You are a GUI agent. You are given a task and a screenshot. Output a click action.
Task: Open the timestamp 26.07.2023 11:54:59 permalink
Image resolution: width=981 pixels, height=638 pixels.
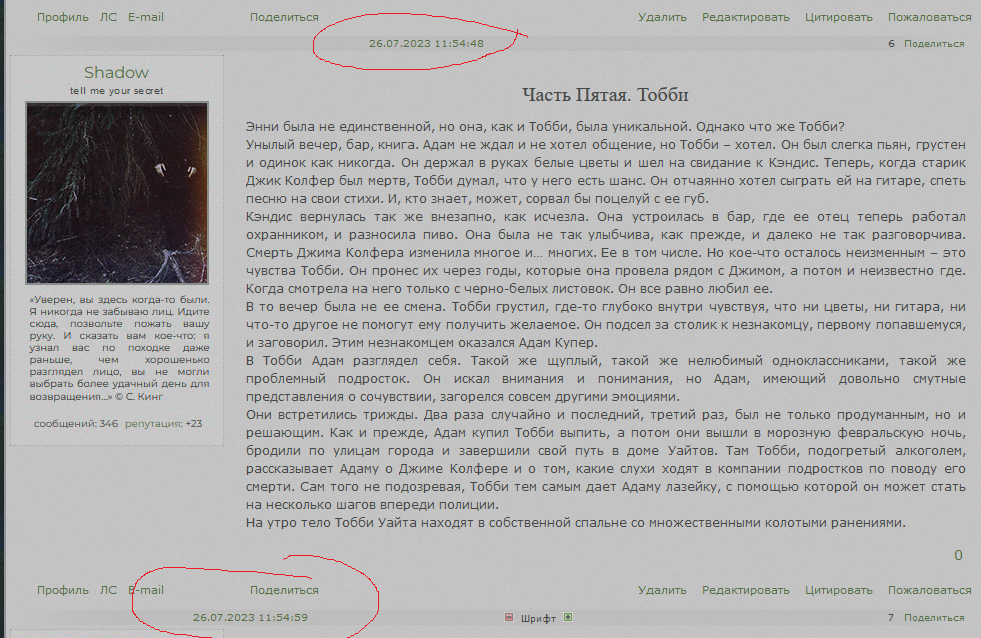pyautogui.click(x=250, y=617)
